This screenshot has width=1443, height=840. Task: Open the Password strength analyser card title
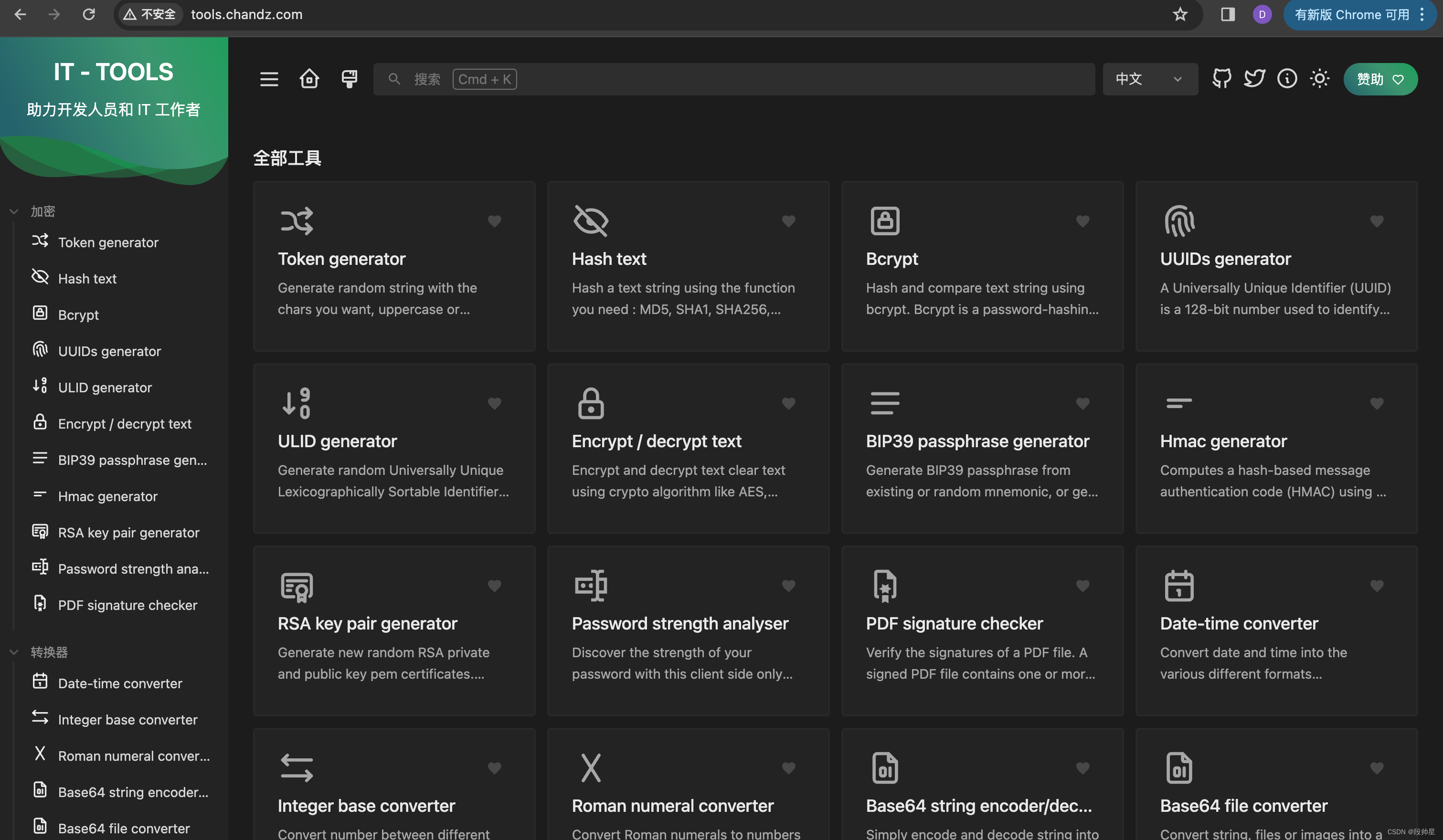click(x=679, y=623)
